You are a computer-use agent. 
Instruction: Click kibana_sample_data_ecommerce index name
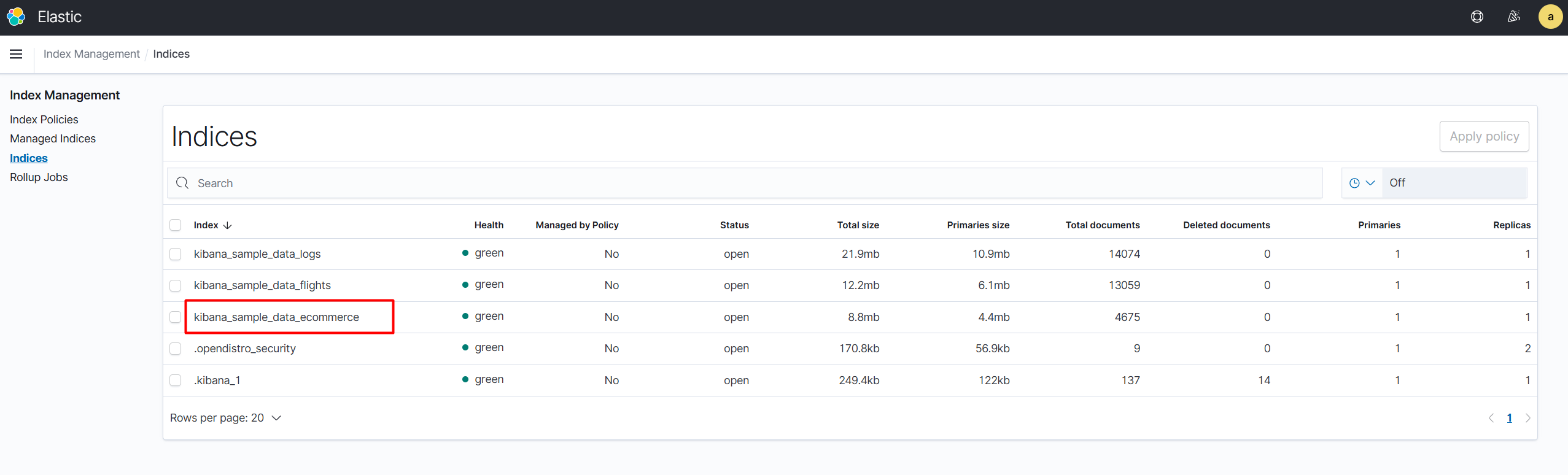(276, 317)
